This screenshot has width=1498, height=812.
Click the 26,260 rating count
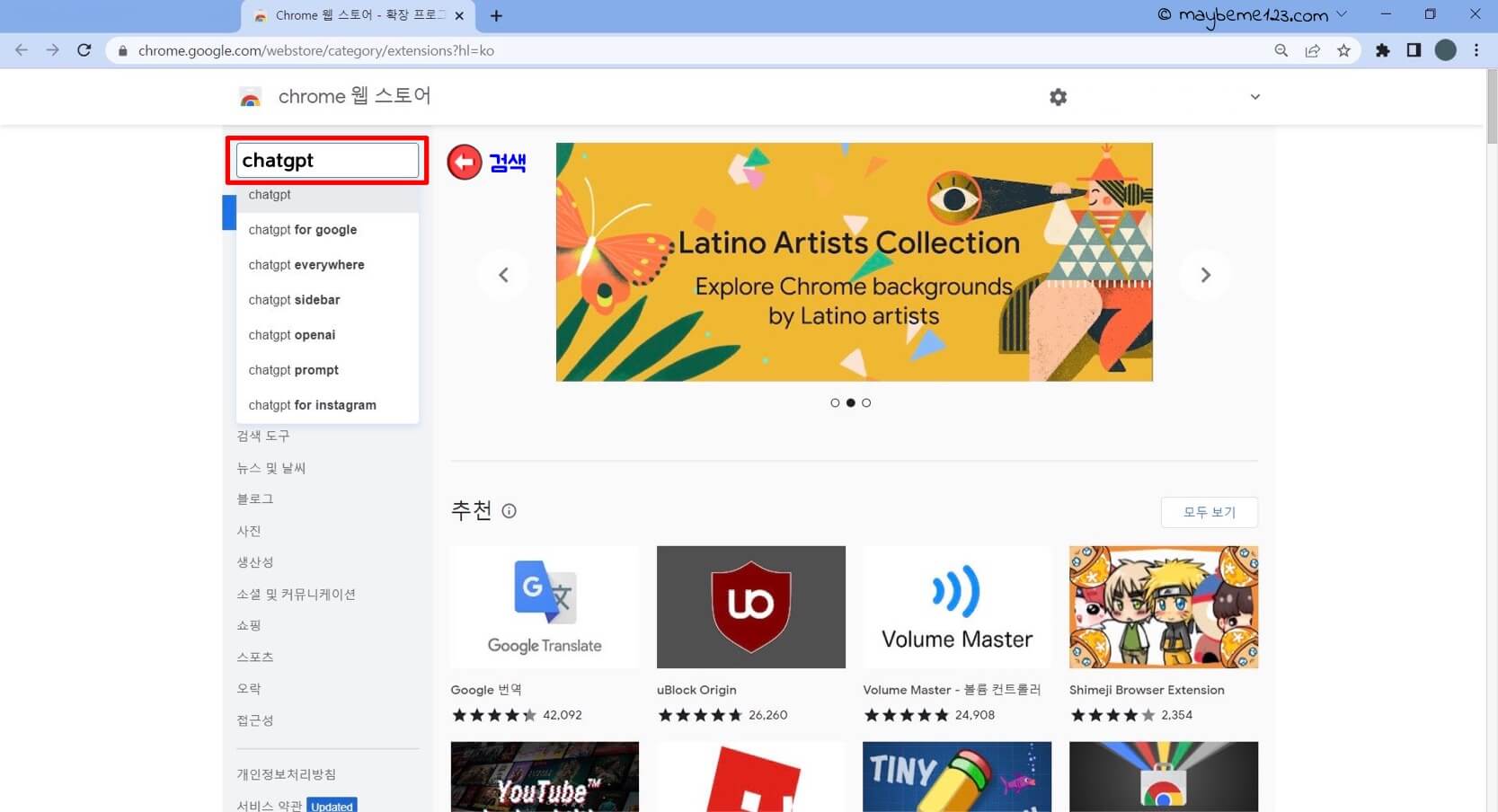(768, 715)
